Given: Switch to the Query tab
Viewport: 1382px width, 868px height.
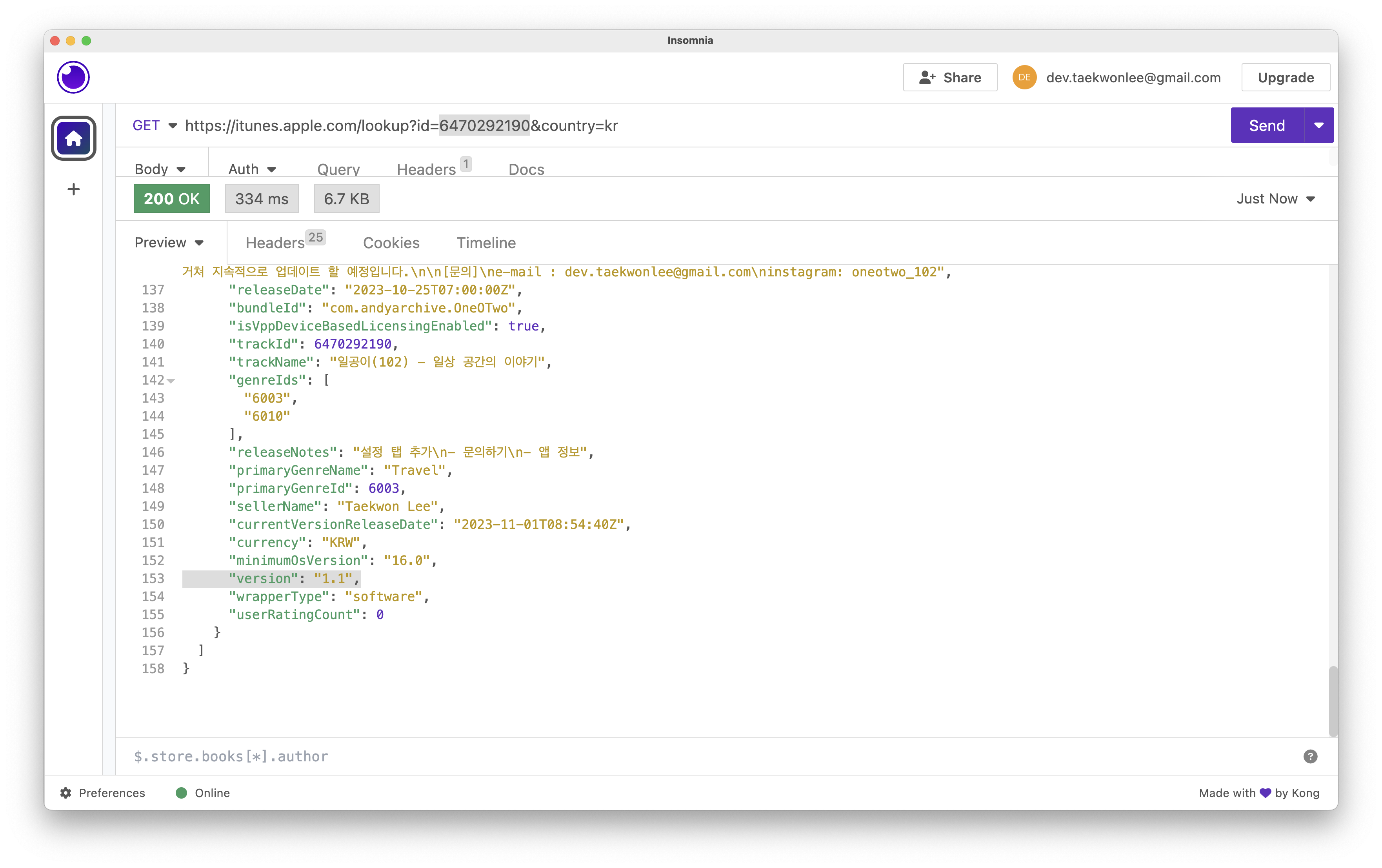Looking at the screenshot, I should [338, 169].
